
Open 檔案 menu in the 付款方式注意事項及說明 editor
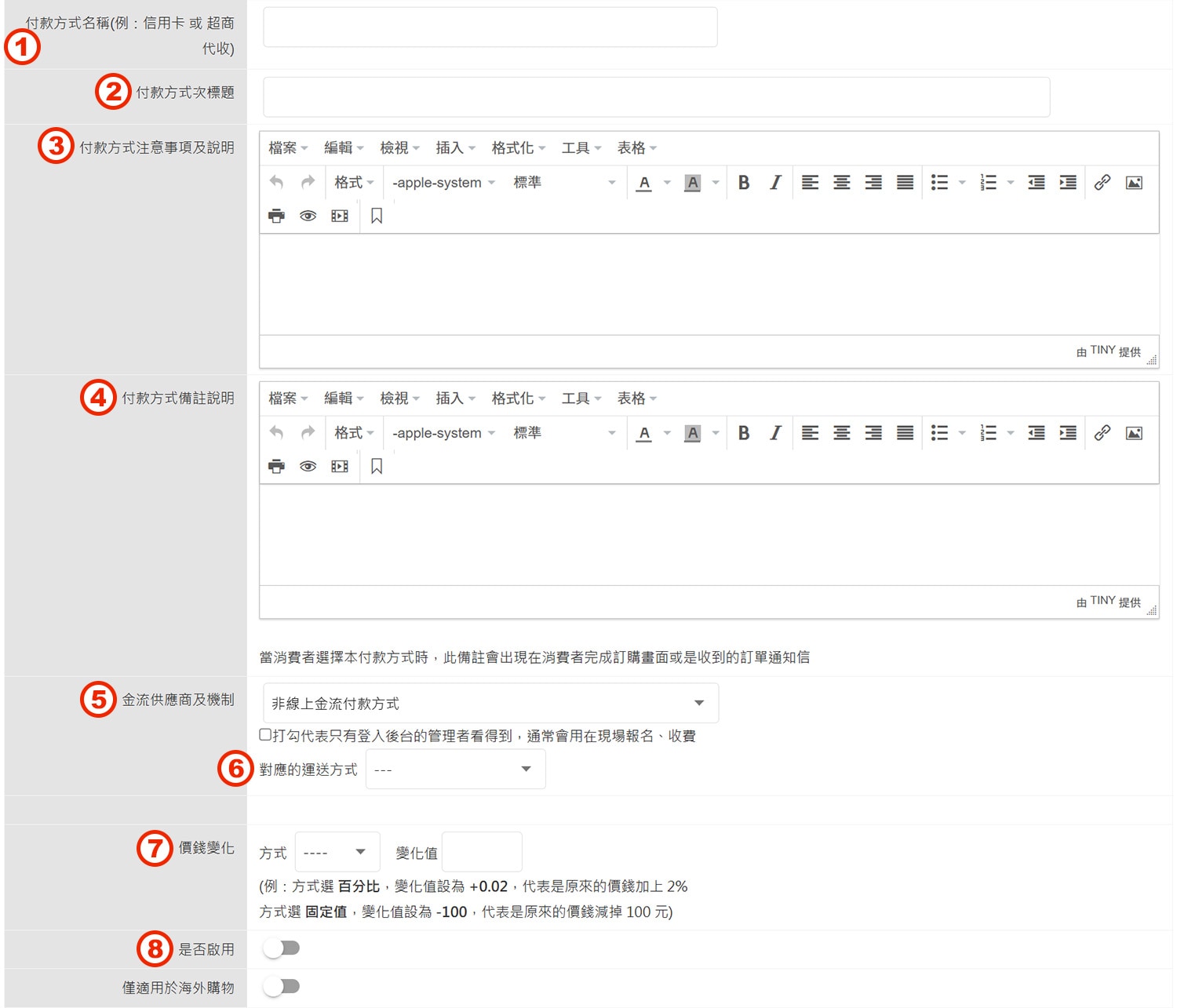[287, 147]
